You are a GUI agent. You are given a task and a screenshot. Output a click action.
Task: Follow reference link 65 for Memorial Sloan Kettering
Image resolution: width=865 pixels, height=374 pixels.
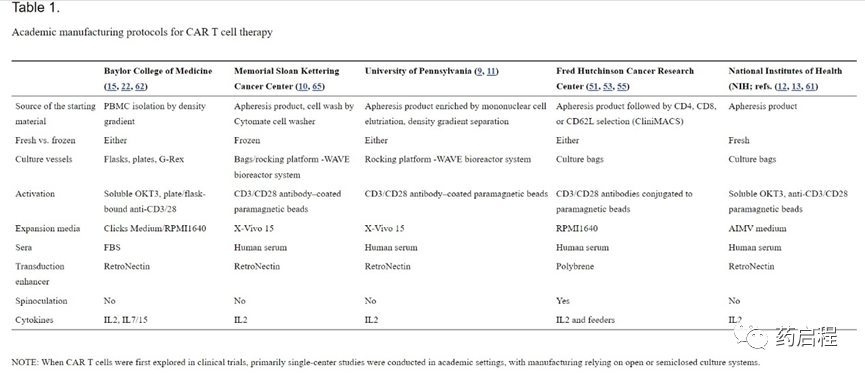(318, 87)
